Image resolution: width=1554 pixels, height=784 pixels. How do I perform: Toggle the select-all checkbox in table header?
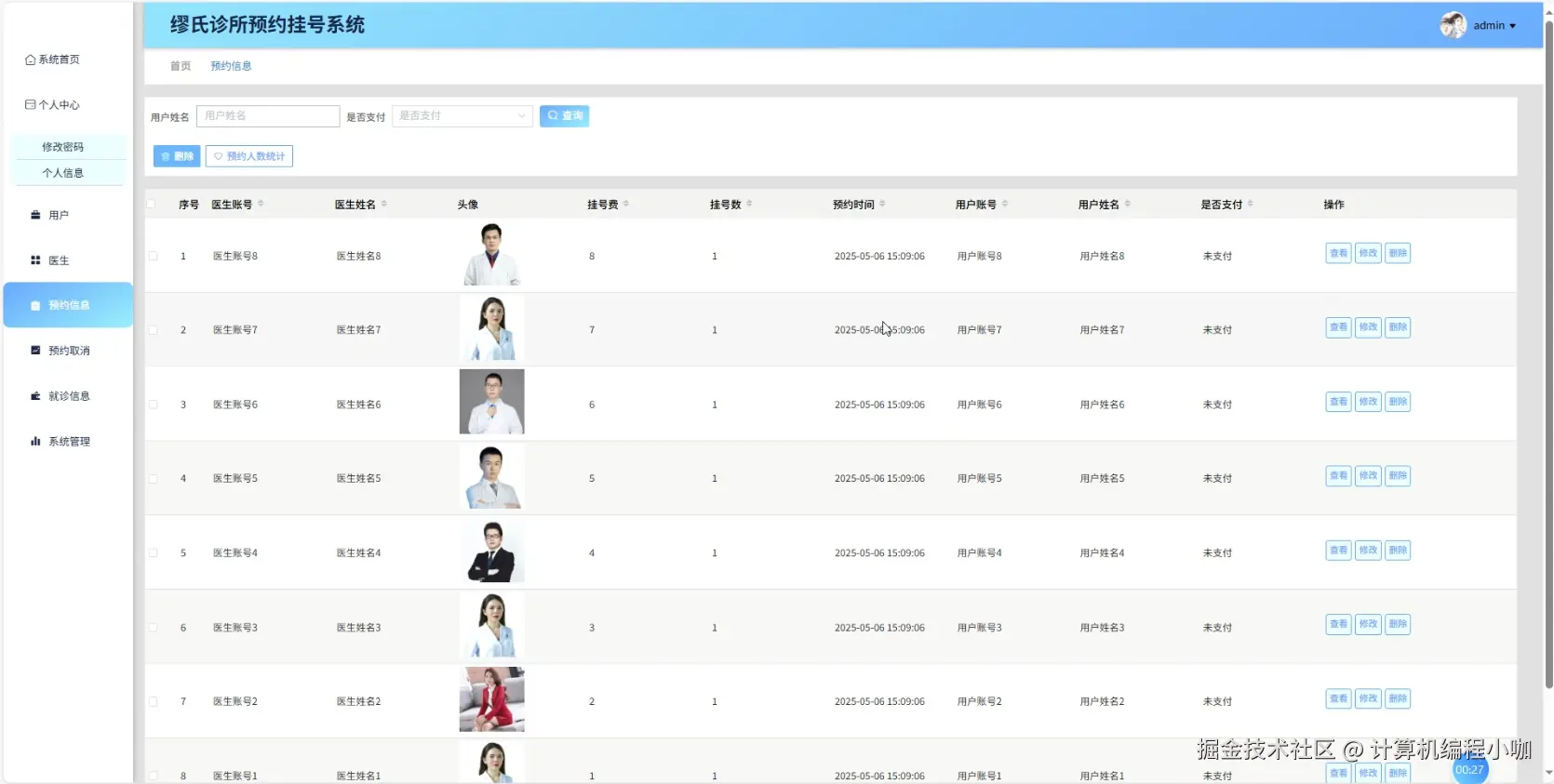click(151, 204)
